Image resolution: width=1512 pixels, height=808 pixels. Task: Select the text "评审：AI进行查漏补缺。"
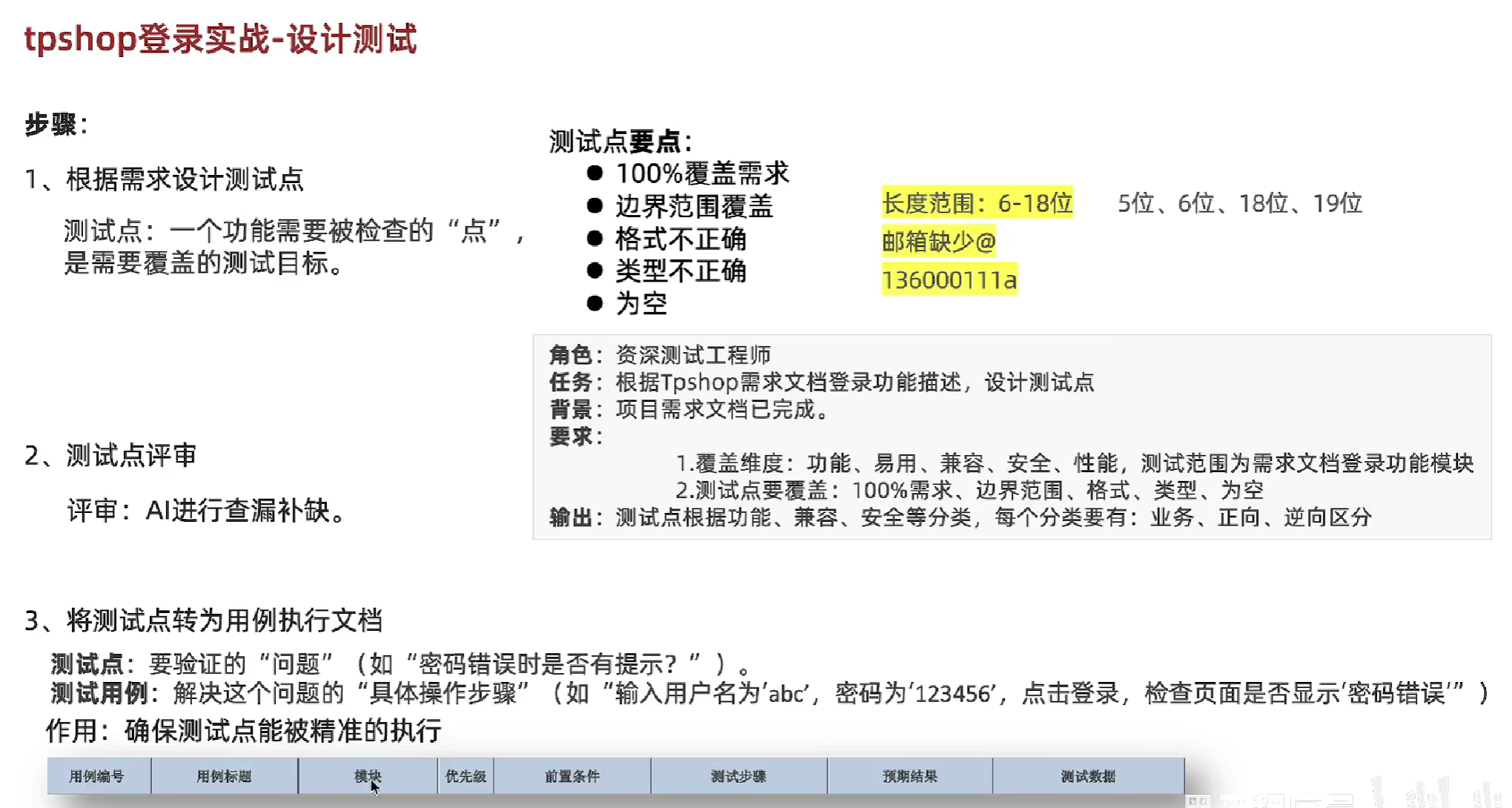click(206, 511)
